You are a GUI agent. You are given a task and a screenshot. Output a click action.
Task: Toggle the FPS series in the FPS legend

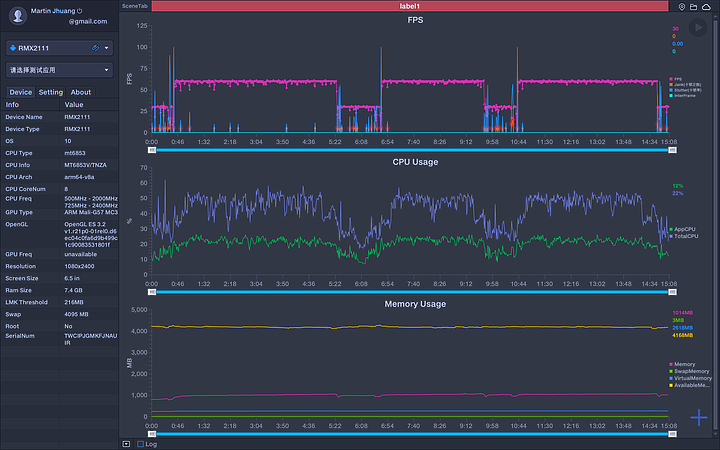[x=675, y=79]
